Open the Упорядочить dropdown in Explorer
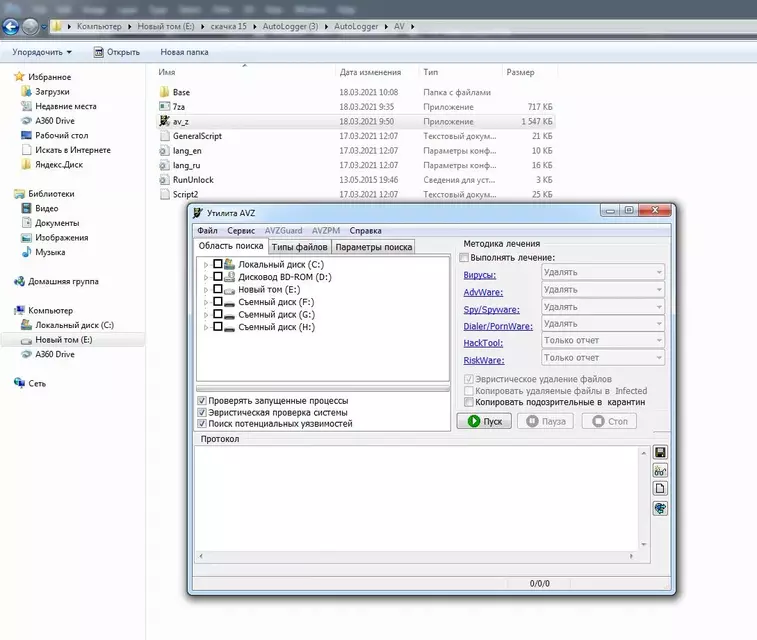This screenshot has width=757, height=640. point(42,52)
